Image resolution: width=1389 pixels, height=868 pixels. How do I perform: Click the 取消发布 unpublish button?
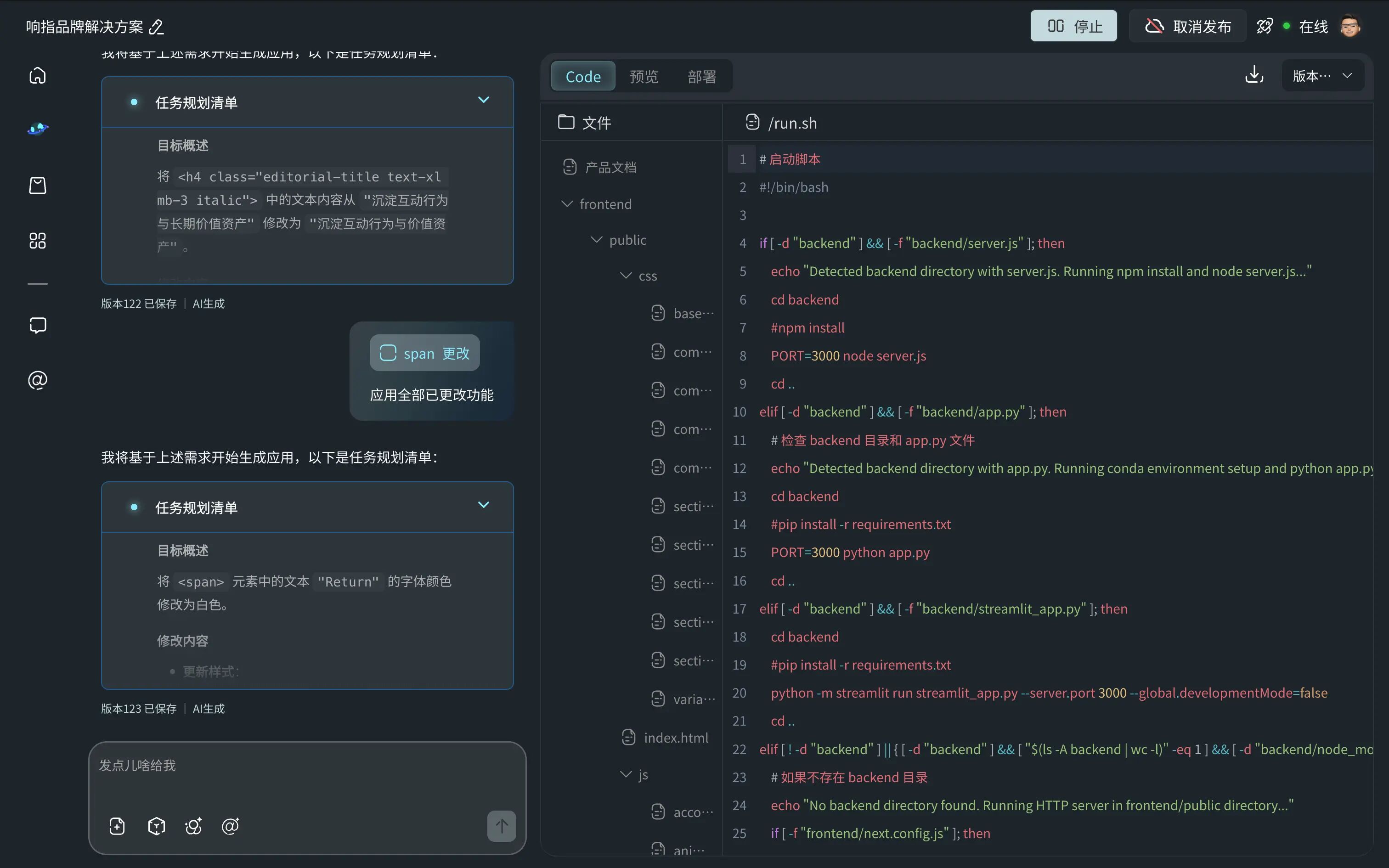pos(1187,26)
